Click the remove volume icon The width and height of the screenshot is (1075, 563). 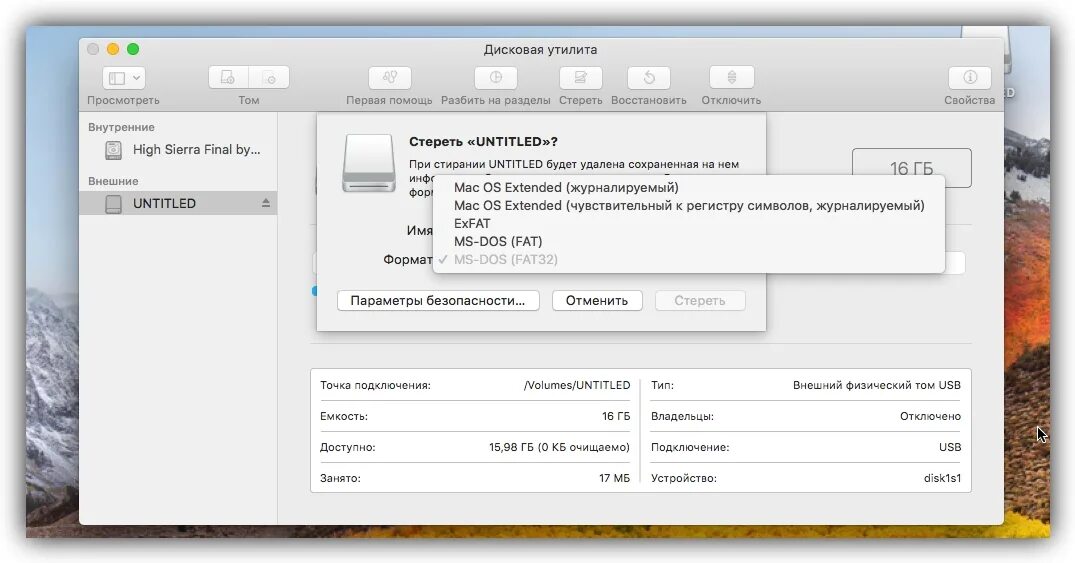pos(269,78)
